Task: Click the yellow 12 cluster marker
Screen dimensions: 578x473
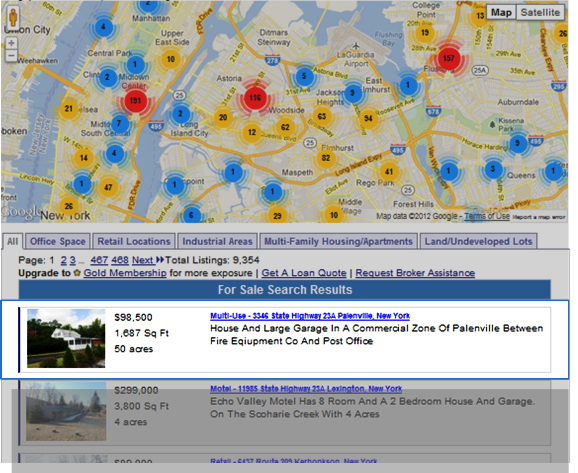Action: point(252,132)
